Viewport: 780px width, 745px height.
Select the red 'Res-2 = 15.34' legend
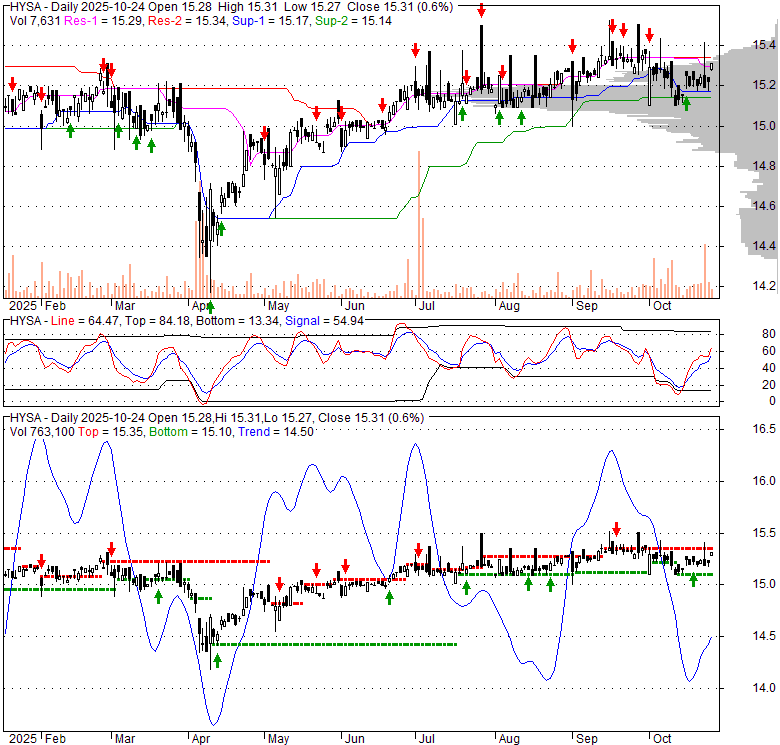coord(187,21)
